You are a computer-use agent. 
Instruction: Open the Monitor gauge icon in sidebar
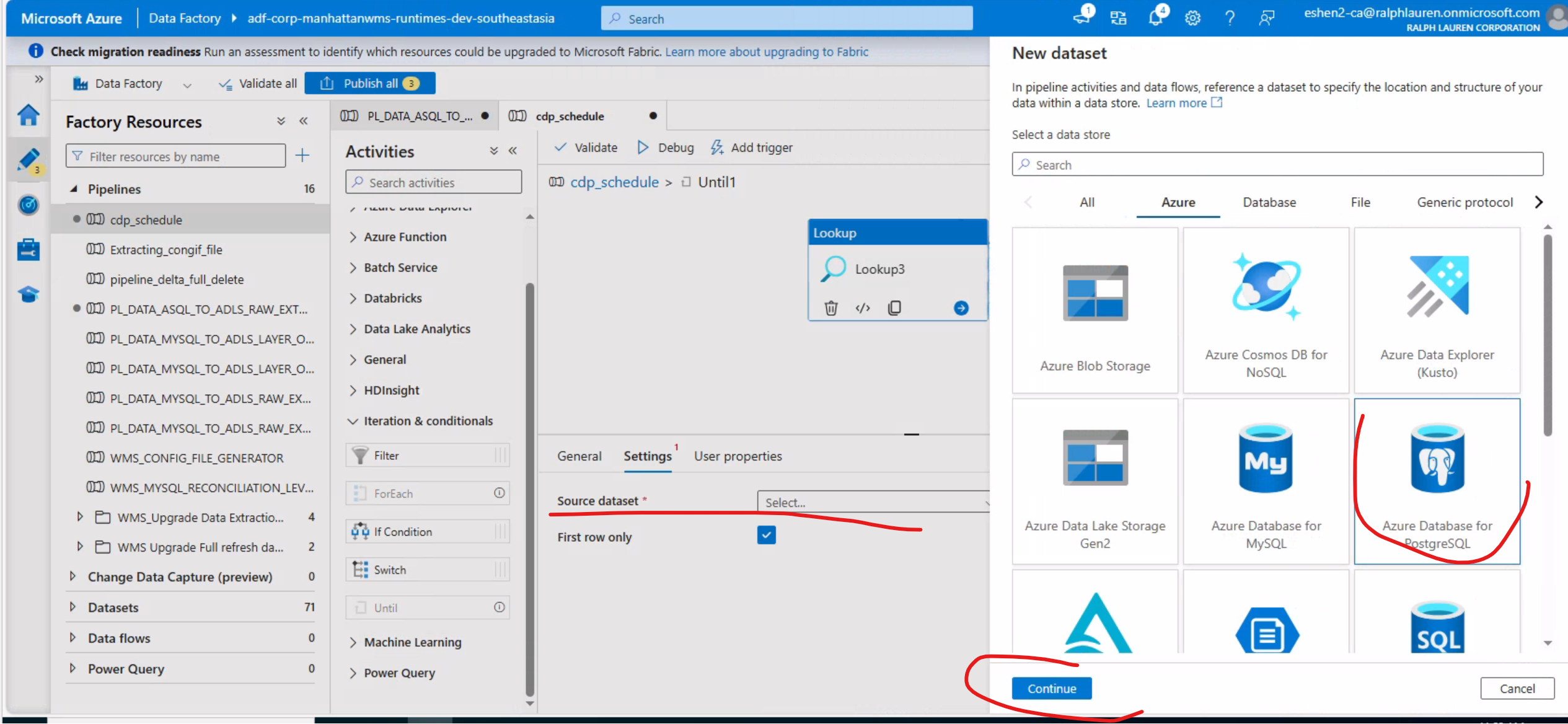(x=29, y=205)
